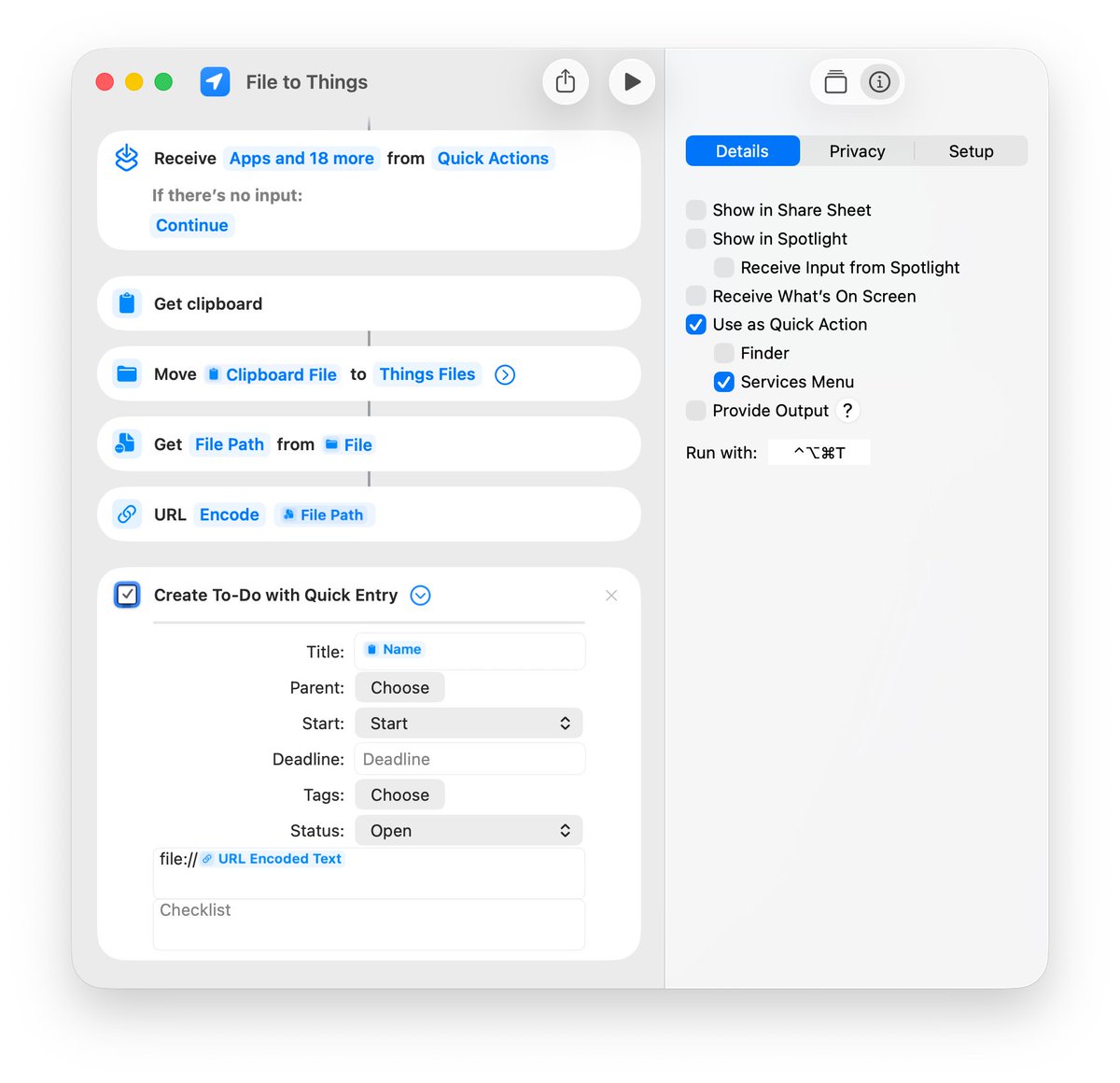
Task: Open the Status dropdown set to Open
Action: 469,831
